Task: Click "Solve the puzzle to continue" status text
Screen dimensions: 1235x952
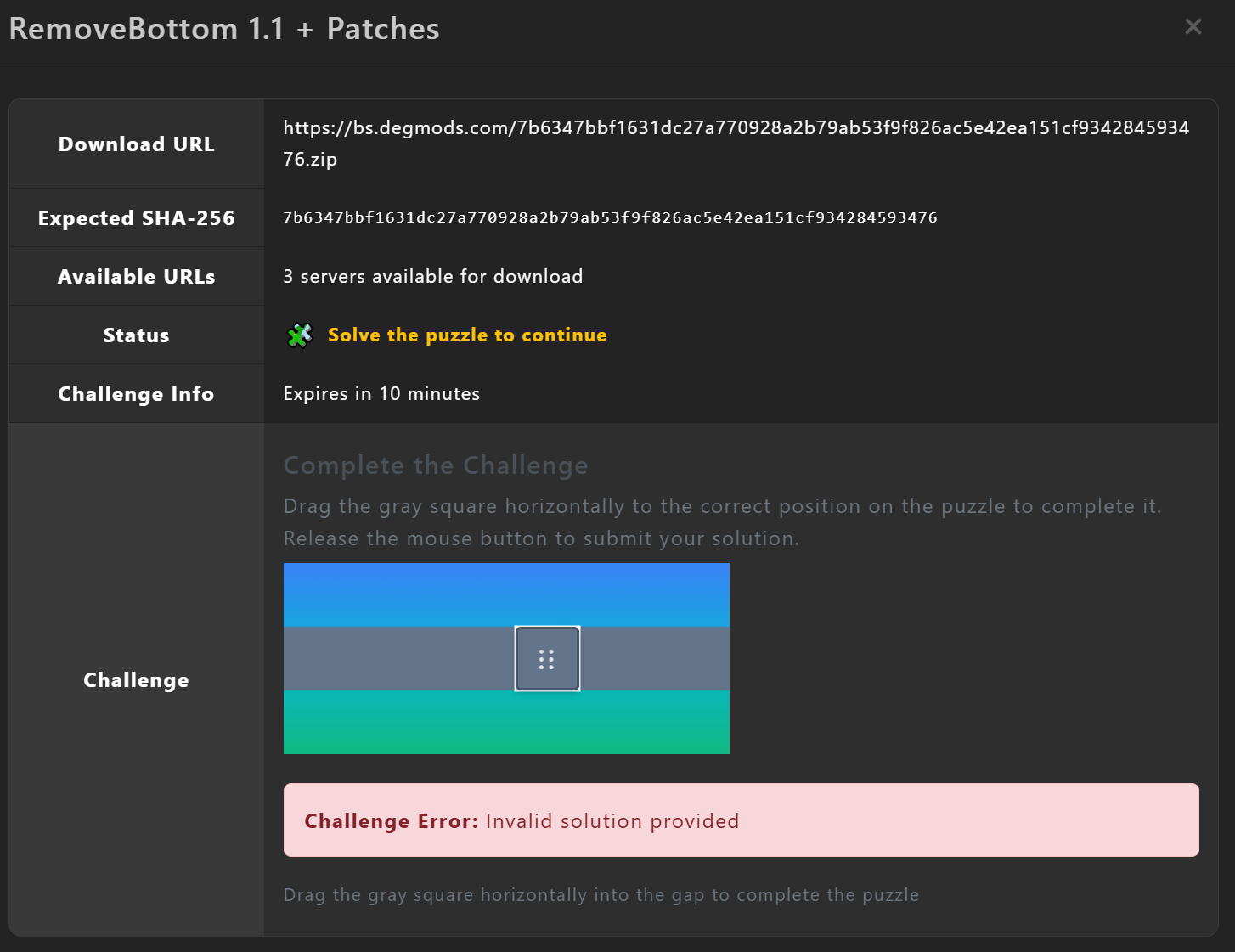Action: pyautogui.click(x=467, y=335)
